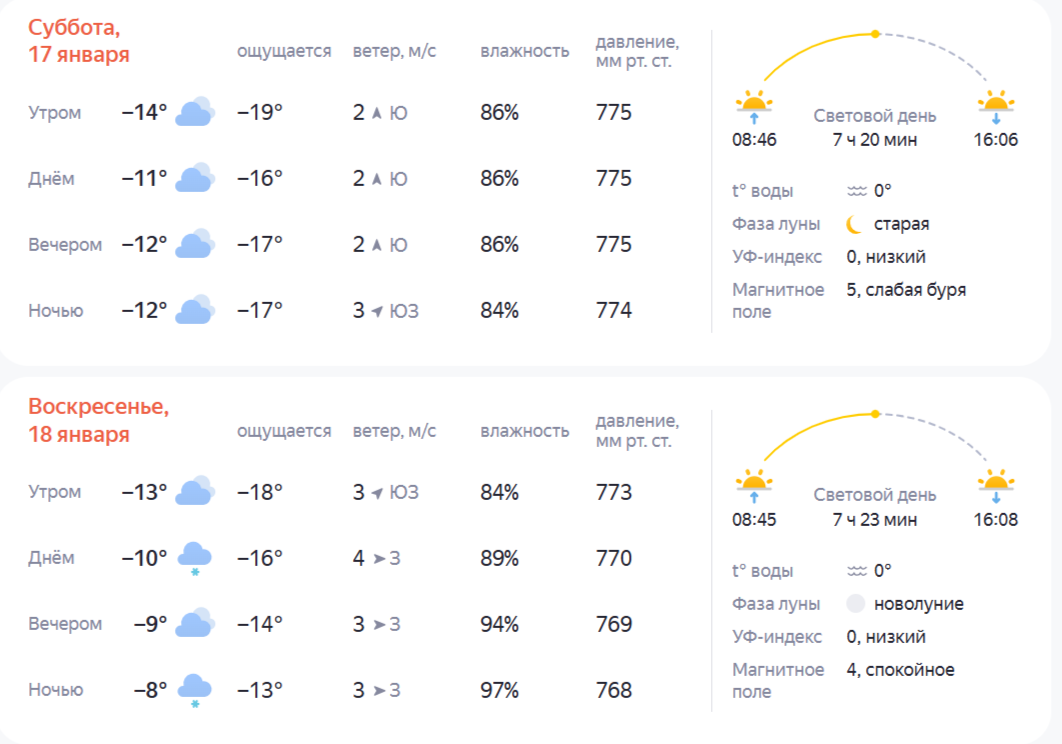1062x744 pixels.
Task: Click Sunday sunset icon above 16:08
Action: coord(996,485)
